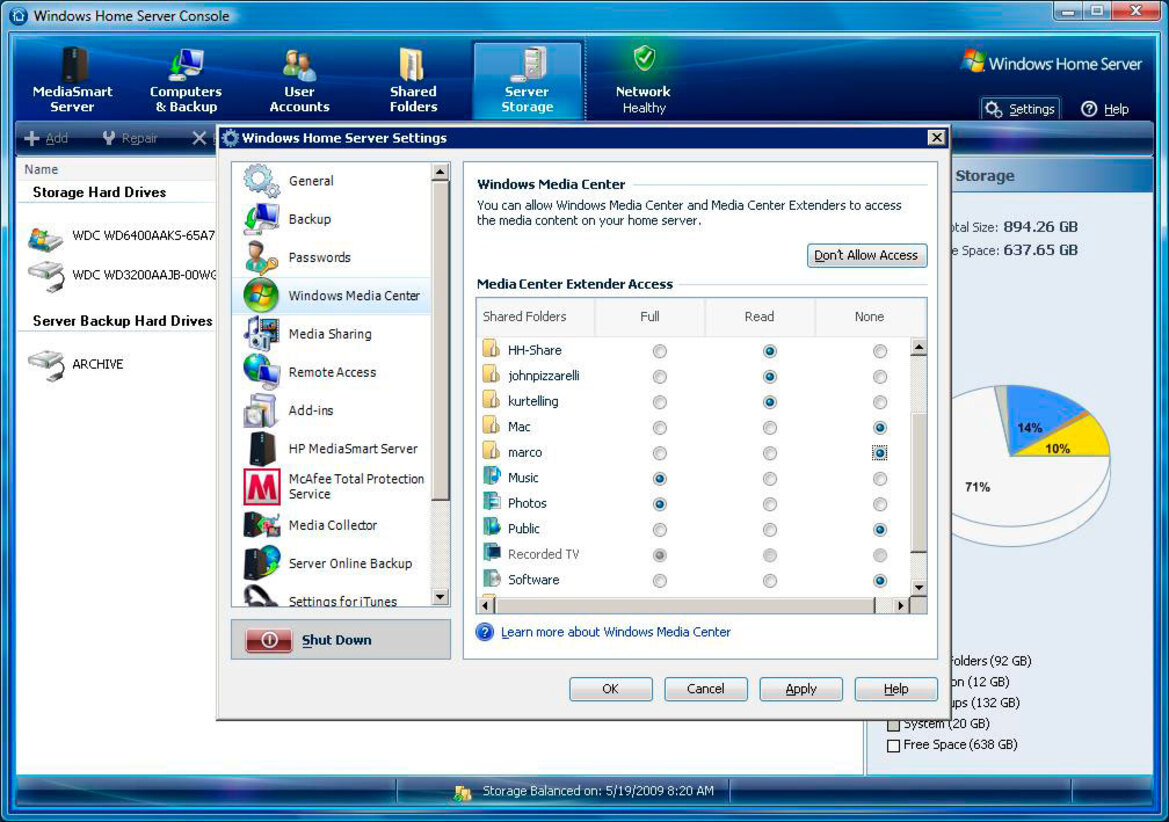Click the Server Online Backup icon
Screen dimensions: 1169x822
point(262,563)
